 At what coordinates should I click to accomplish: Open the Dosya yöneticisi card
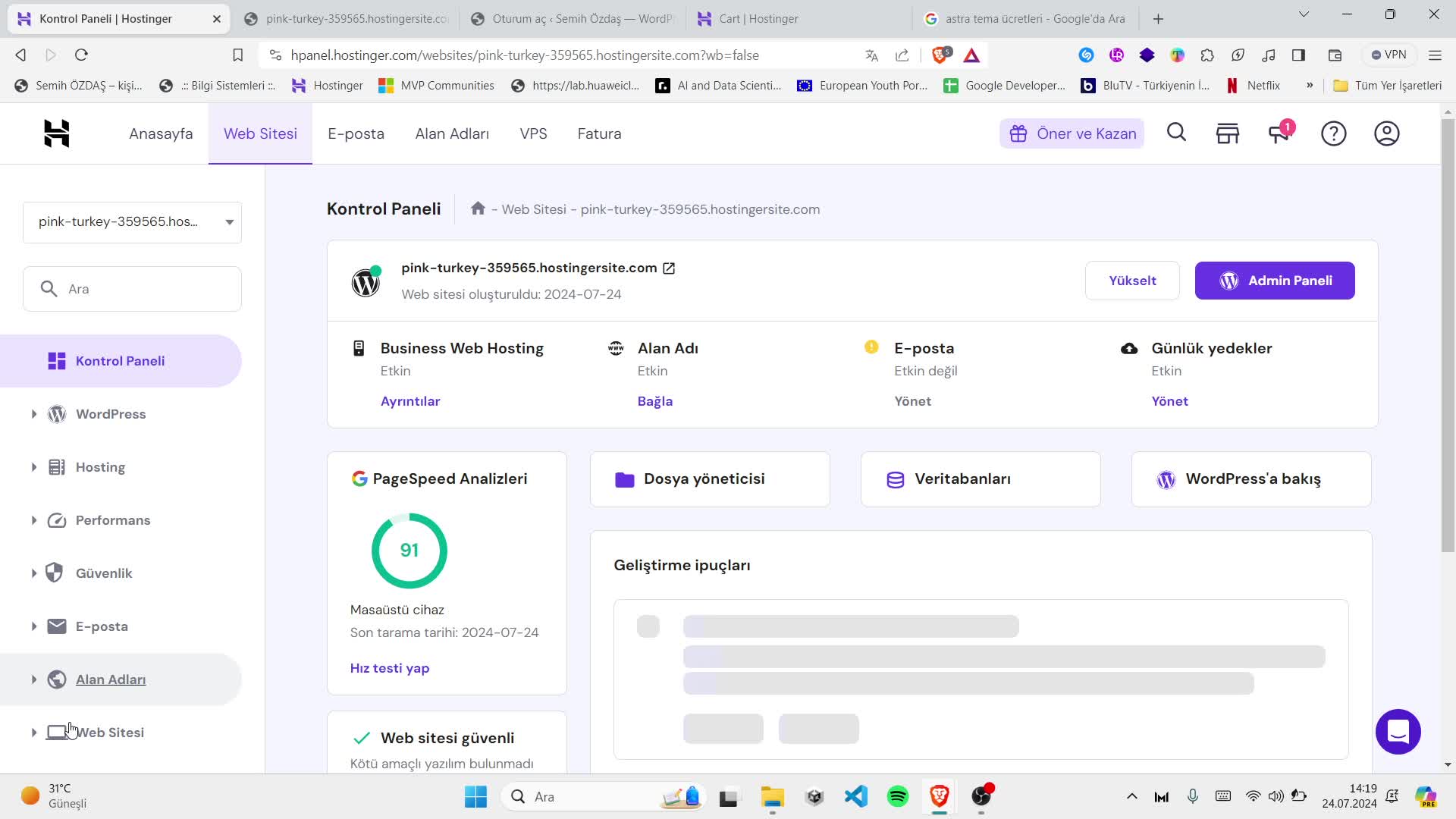click(x=710, y=479)
